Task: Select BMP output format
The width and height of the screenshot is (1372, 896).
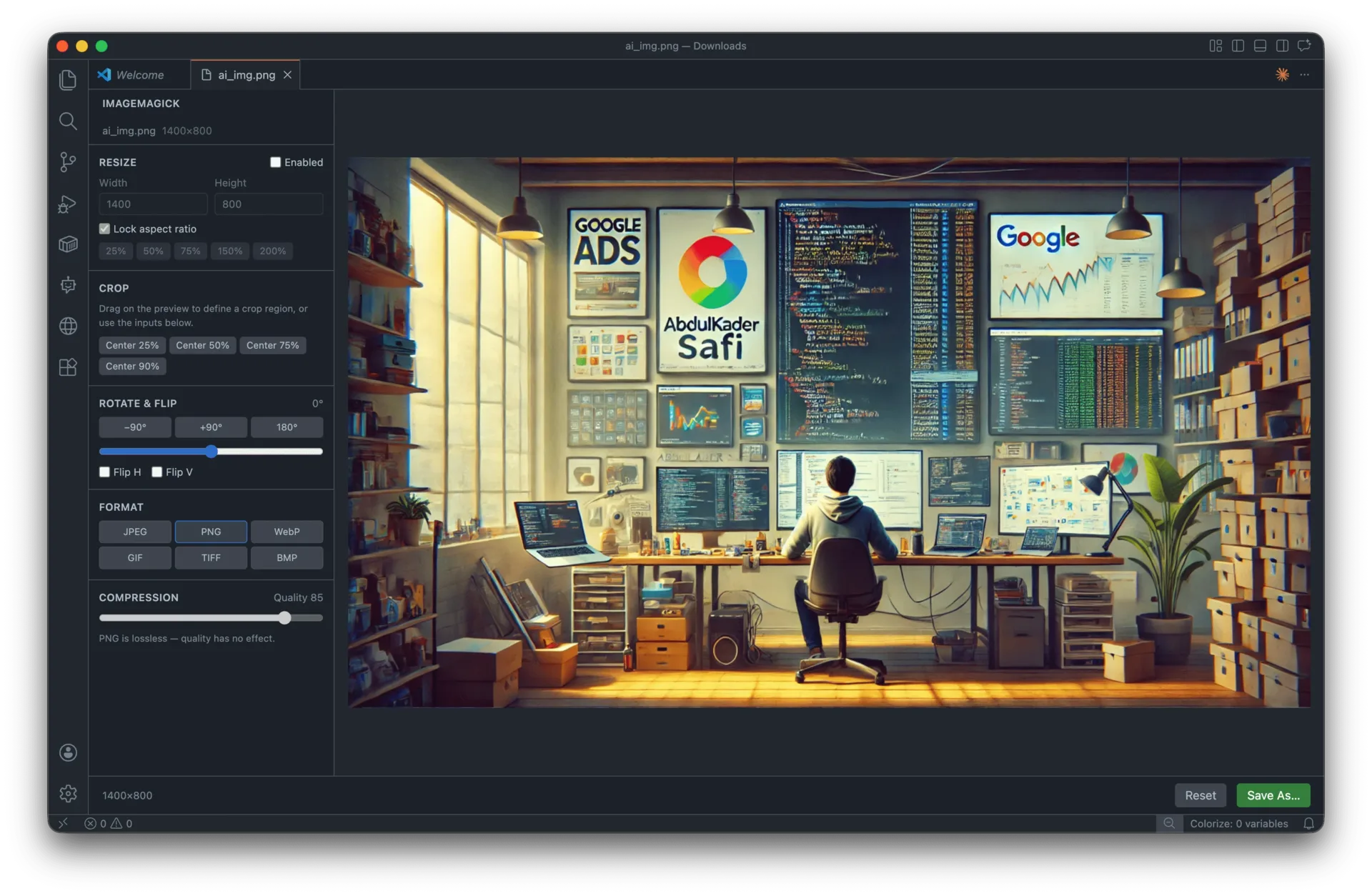Action: coord(287,557)
